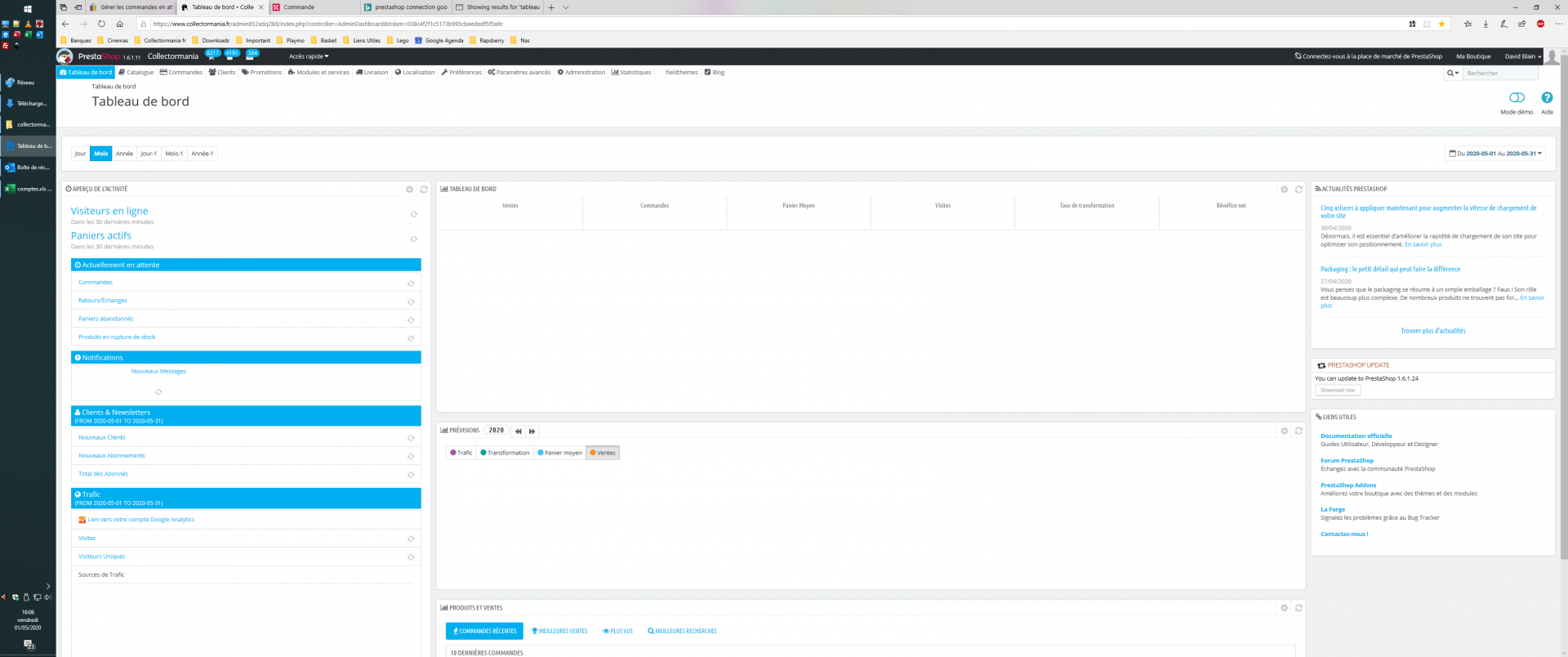Select the Panier moyen orange-blue legend swatch
1568x657 pixels.
541,453
